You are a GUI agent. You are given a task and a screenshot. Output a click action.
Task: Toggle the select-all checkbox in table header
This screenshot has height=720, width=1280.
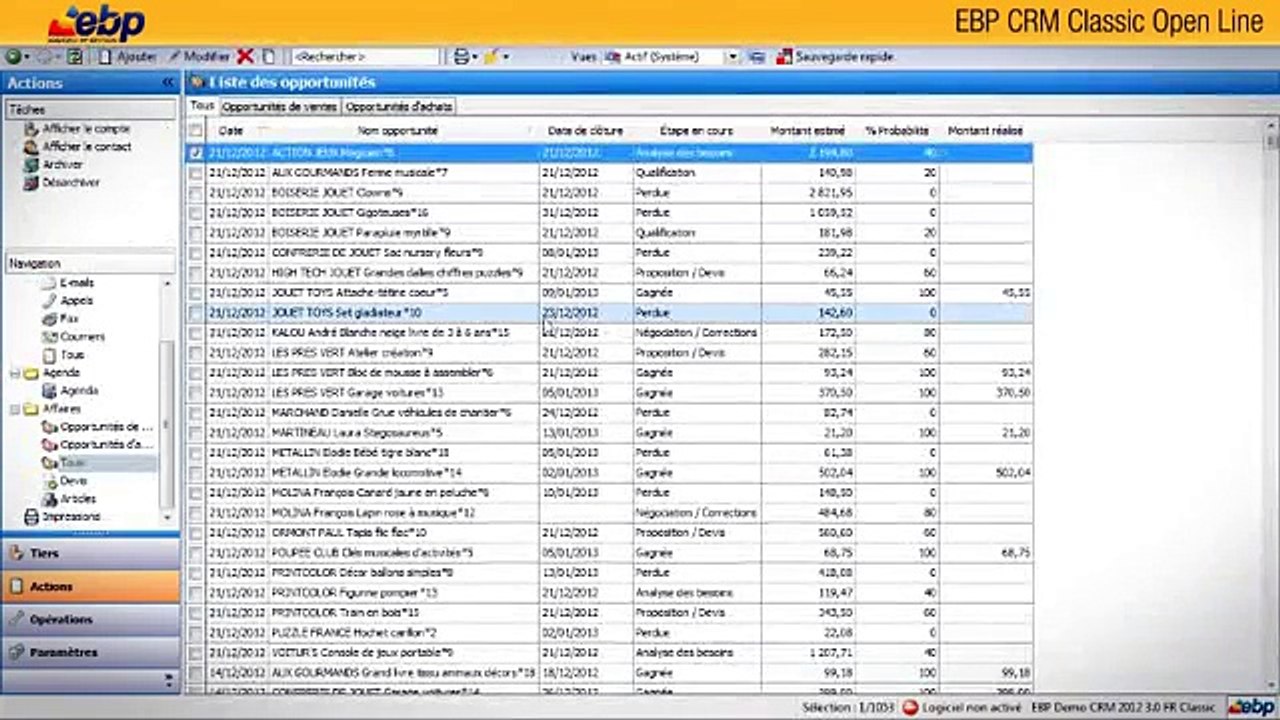196,131
